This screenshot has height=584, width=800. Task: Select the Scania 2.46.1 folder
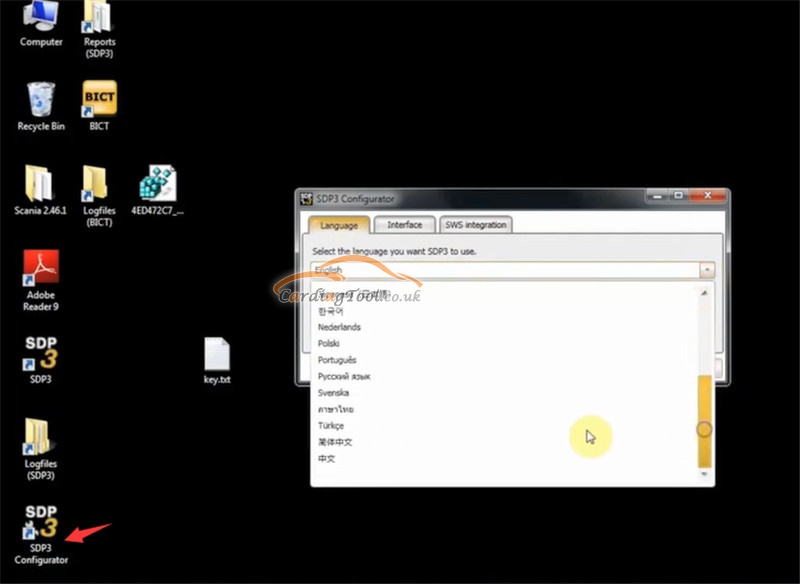[40, 190]
